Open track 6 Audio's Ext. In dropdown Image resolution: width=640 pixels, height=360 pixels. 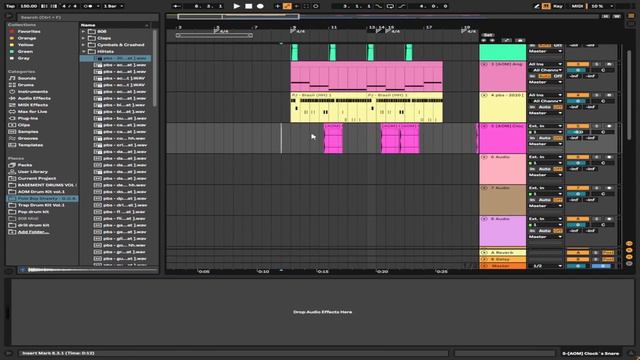click(x=545, y=157)
